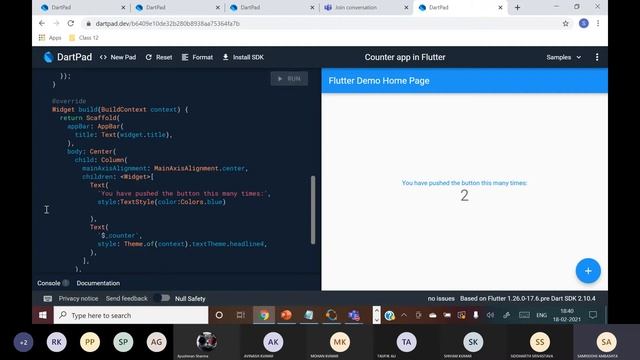Viewport: 640px width, 360px height.
Task: Open Task View on taskbar
Action: (x=241, y=315)
